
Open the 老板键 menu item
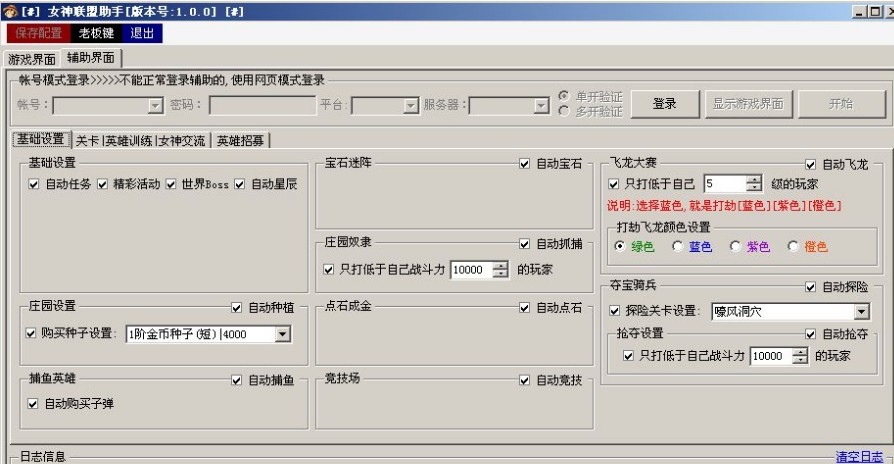point(97,33)
